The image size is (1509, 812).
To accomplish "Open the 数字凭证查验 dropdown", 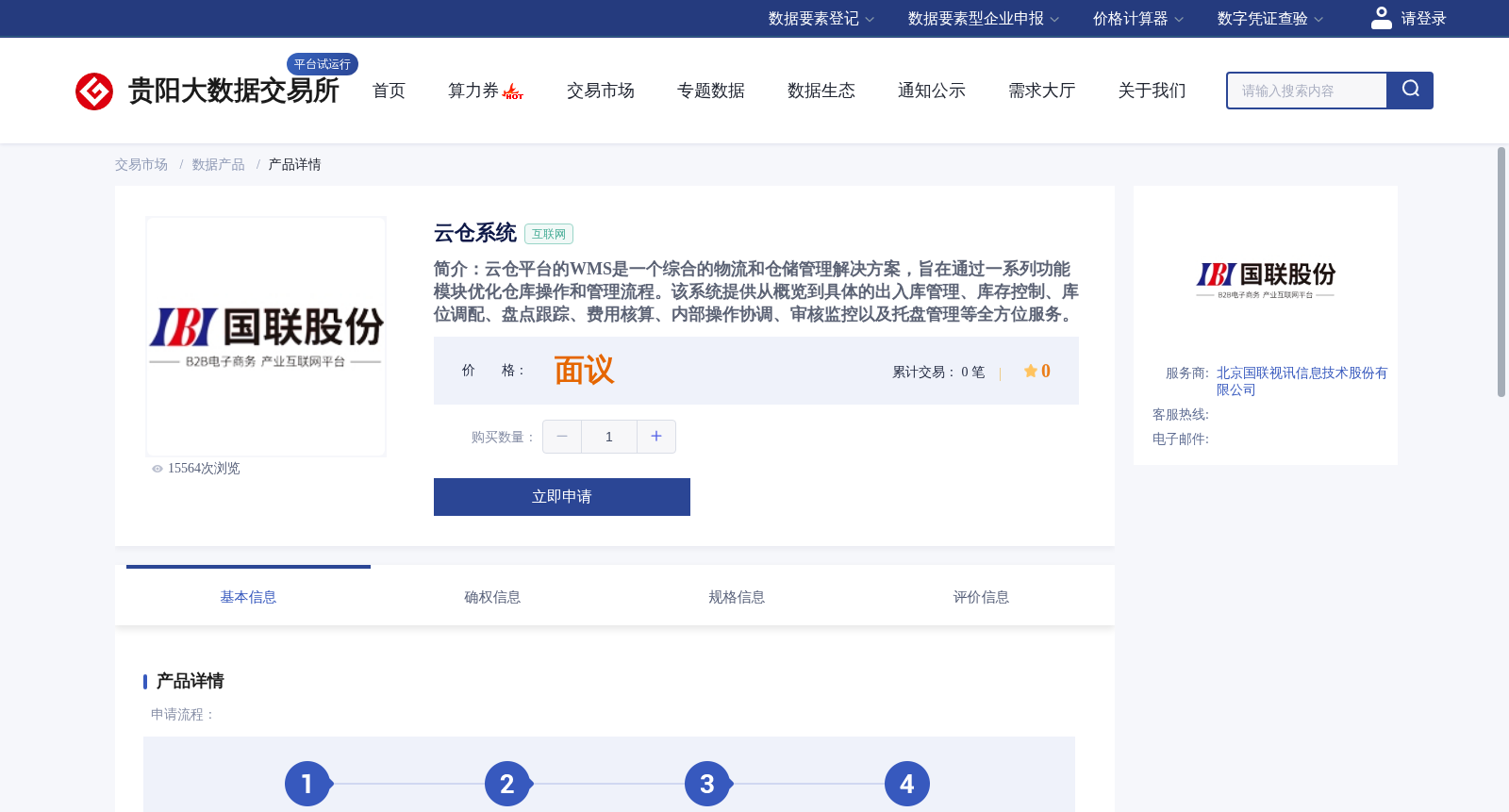I will click(1269, 19).
